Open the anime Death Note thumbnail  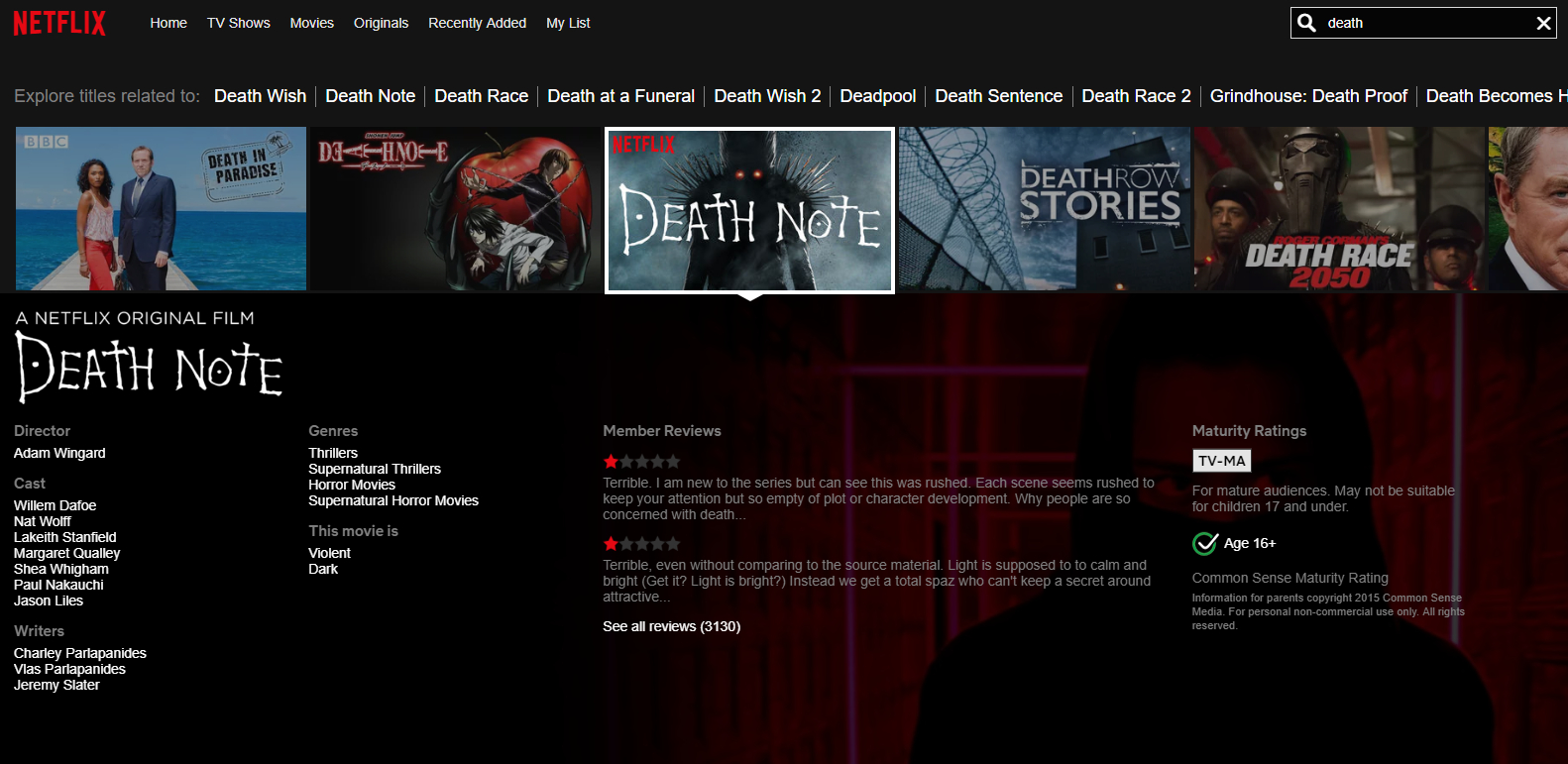tap(455, 209)
